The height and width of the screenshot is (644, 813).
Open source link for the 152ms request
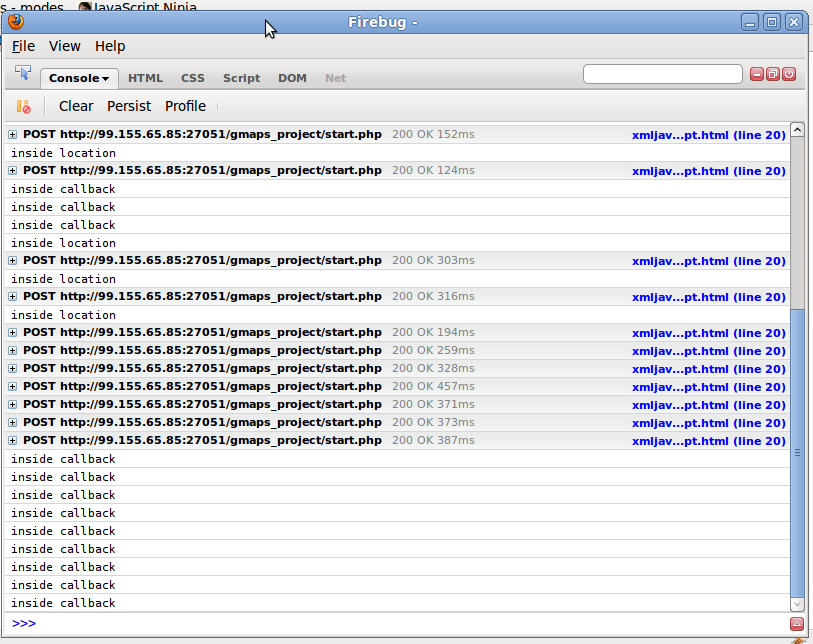(709, 135)
